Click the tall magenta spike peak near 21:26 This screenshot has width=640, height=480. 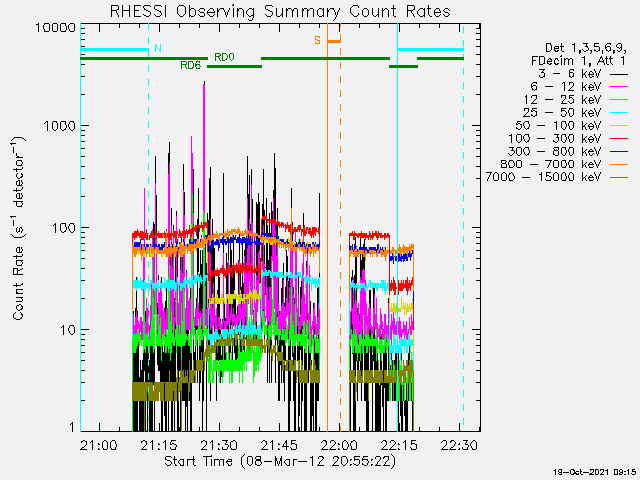204,83
